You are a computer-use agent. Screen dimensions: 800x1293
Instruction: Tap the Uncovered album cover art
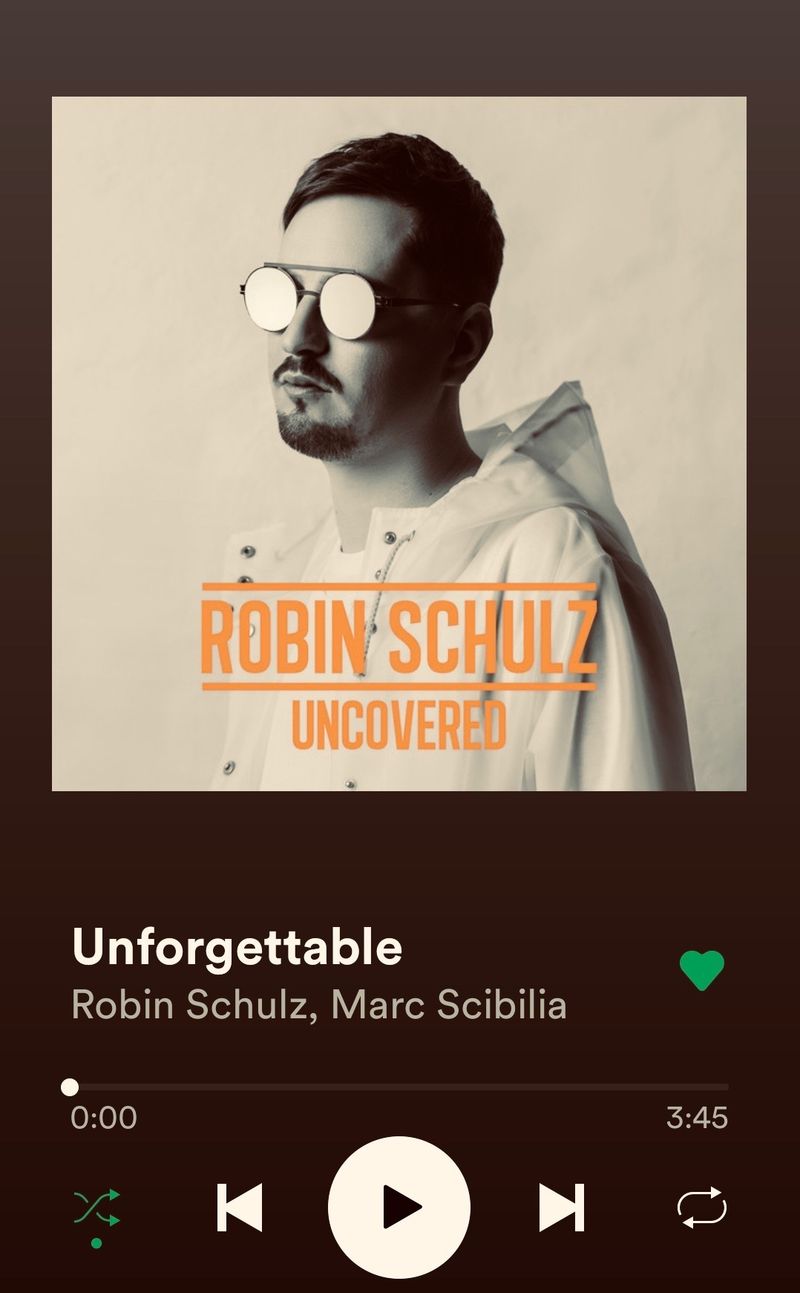(399, 443)
